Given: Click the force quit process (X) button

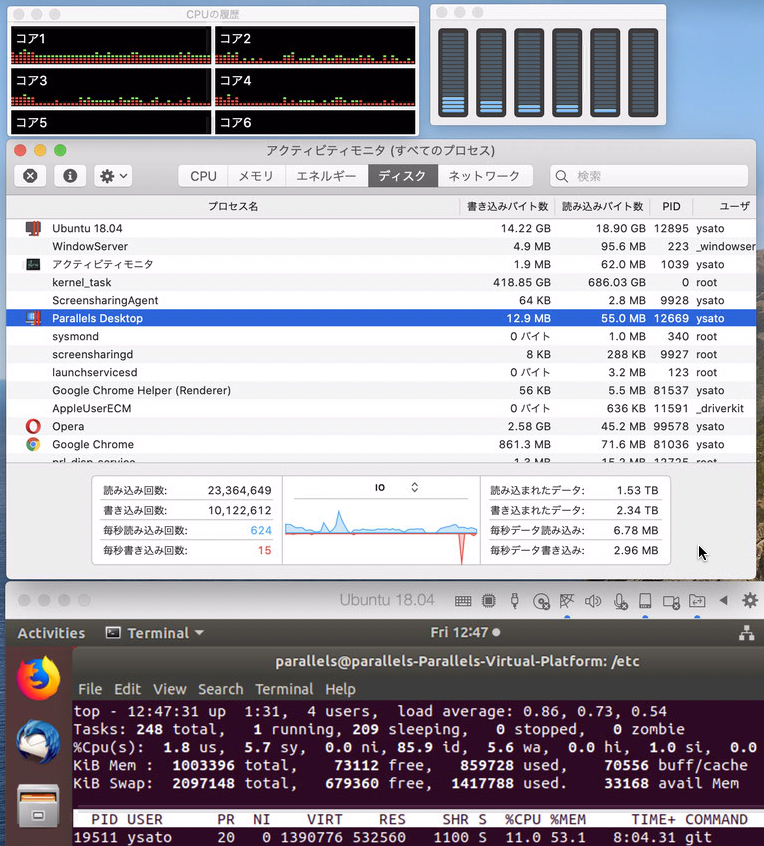Looking at the screenshot, I should pos(30,176).
